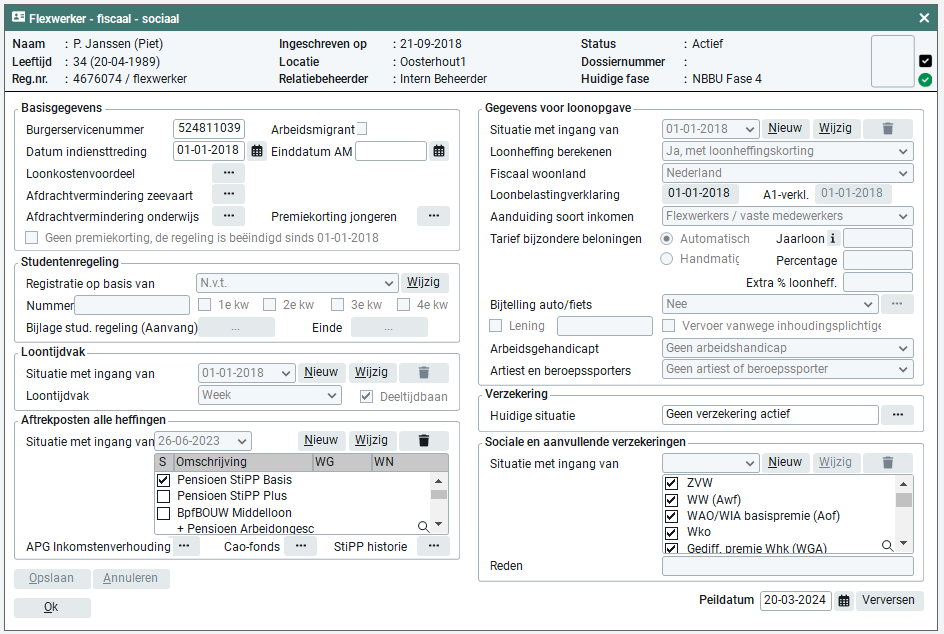Click the Peildatum date field
This screenshot has width=944, height=634.
[795, 600]
